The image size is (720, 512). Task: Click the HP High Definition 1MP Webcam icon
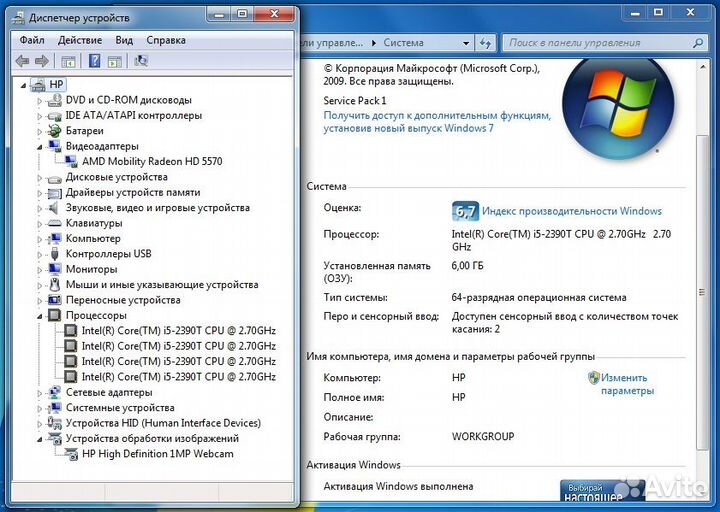[71, 454]
